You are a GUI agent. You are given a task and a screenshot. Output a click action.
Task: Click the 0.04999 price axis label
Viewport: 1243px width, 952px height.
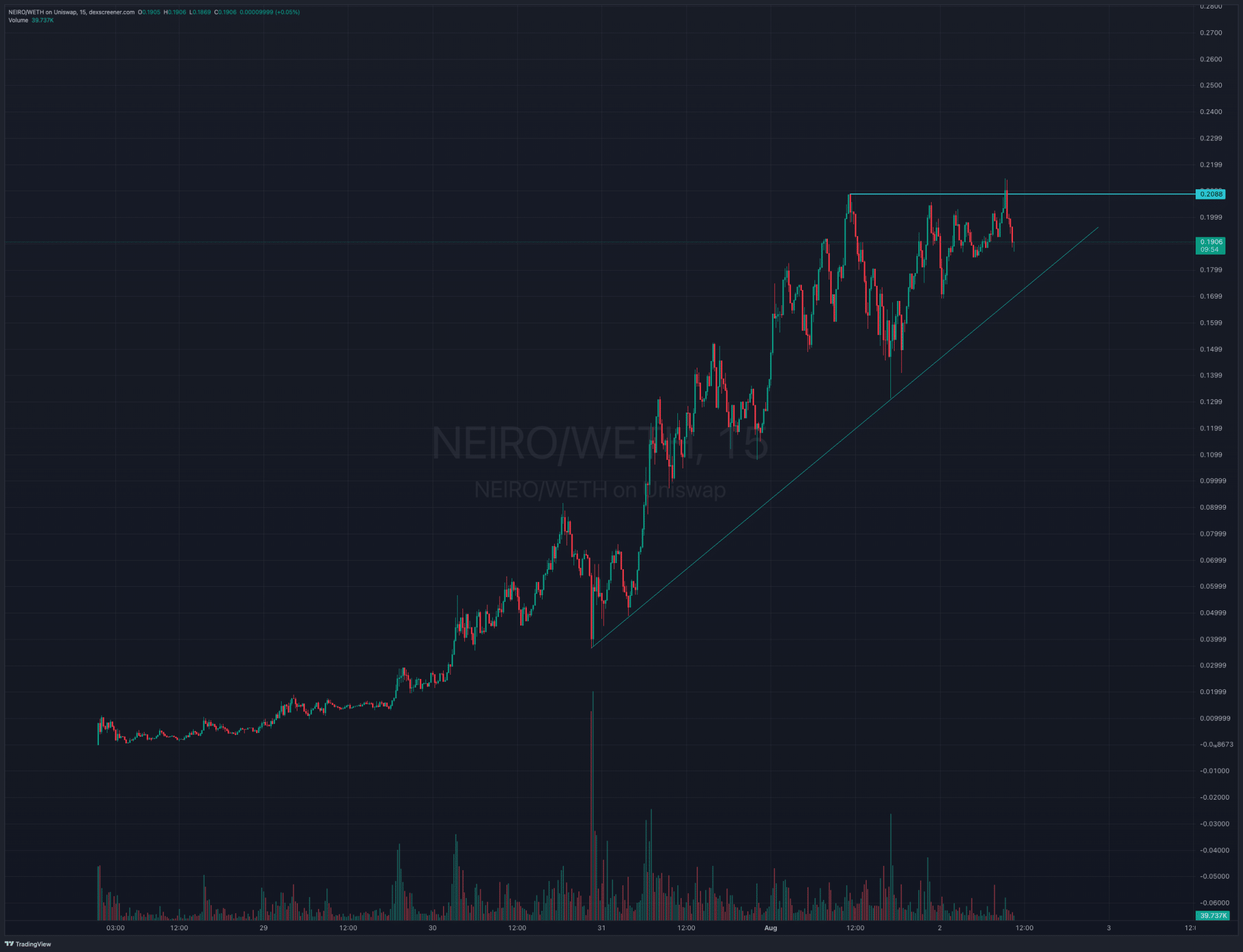[1213, 613]
